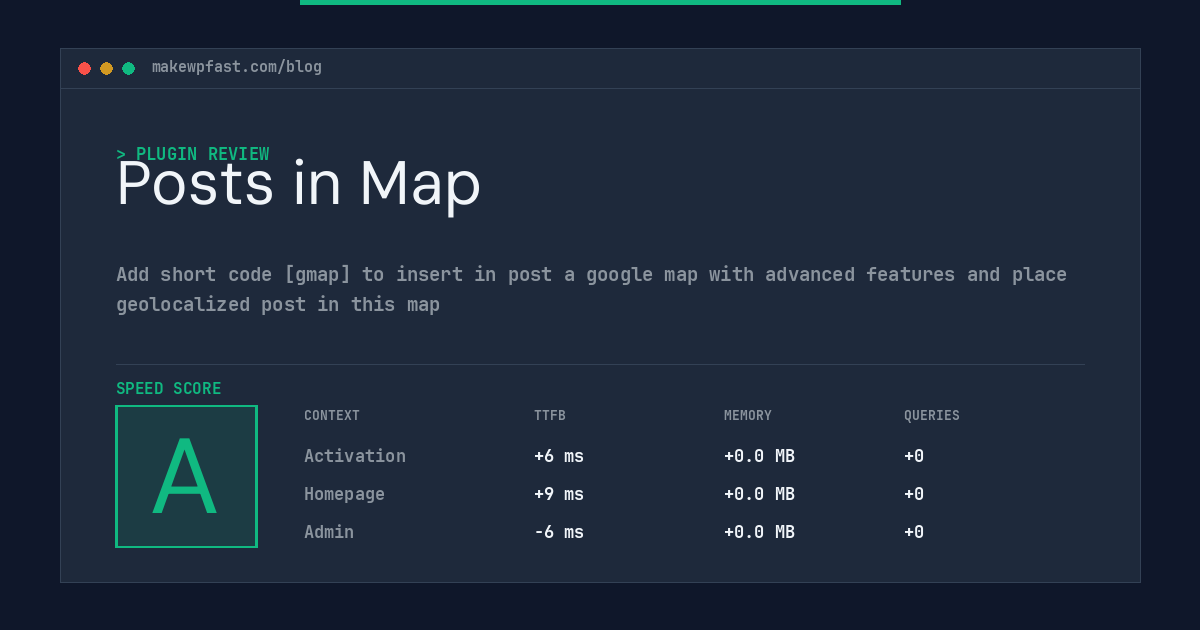Click the yellow minimize dot in window header
The image size is (1200, 630).
tap(106, 68)
